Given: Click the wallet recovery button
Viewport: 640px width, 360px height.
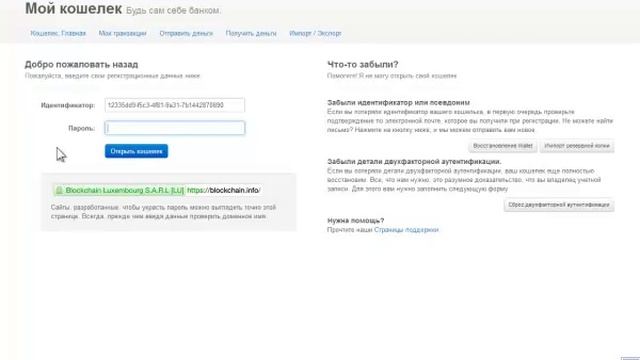Looking at the screenshot, I should (x=503, y=146).
